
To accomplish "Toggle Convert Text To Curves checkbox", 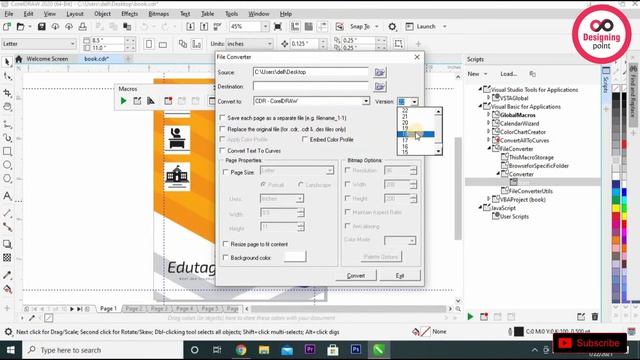I will coord(222,151).
